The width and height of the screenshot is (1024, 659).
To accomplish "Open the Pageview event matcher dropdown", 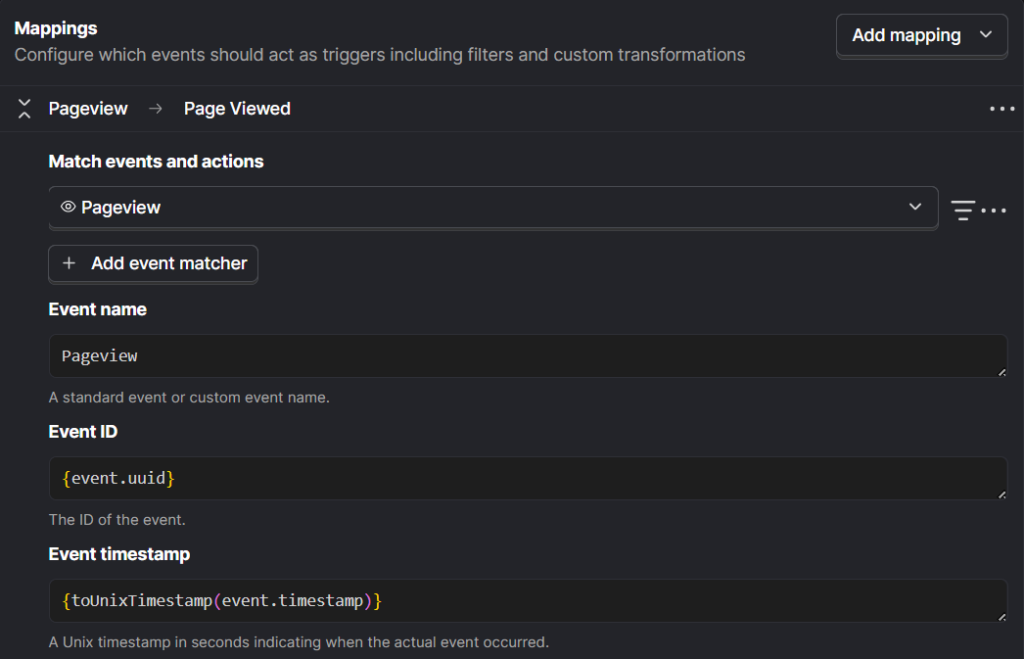I will point(492,207).
